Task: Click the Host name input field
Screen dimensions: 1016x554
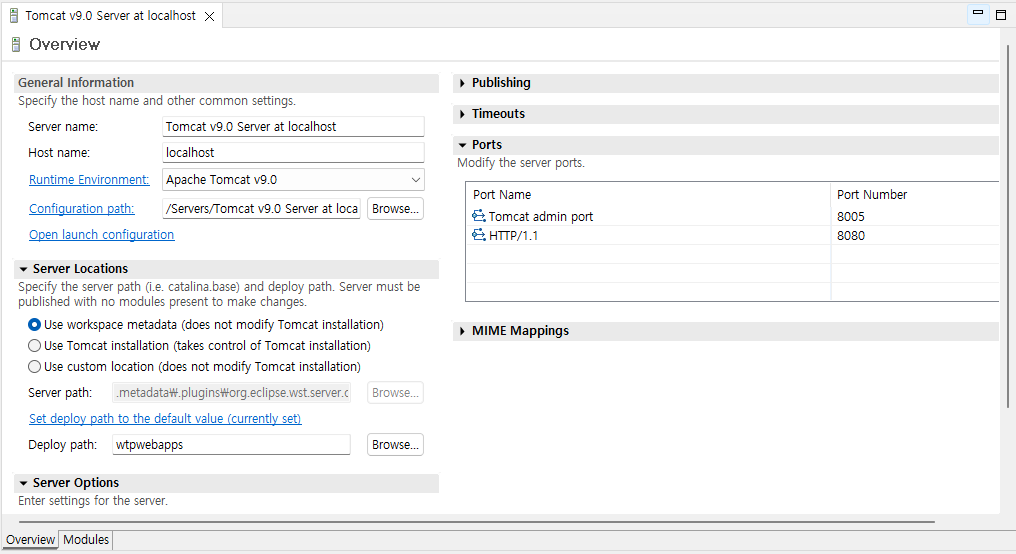Action: tap(293, 152)
